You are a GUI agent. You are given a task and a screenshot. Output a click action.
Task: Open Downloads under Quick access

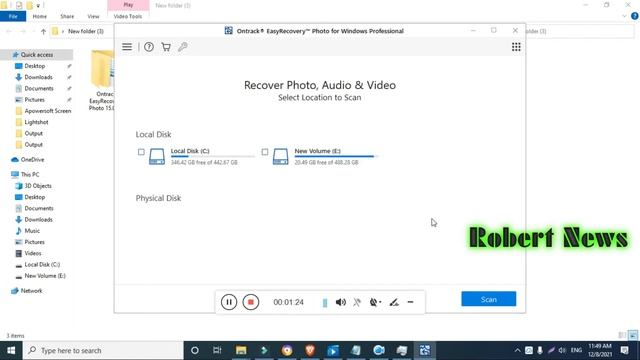[x=38, y=77]
